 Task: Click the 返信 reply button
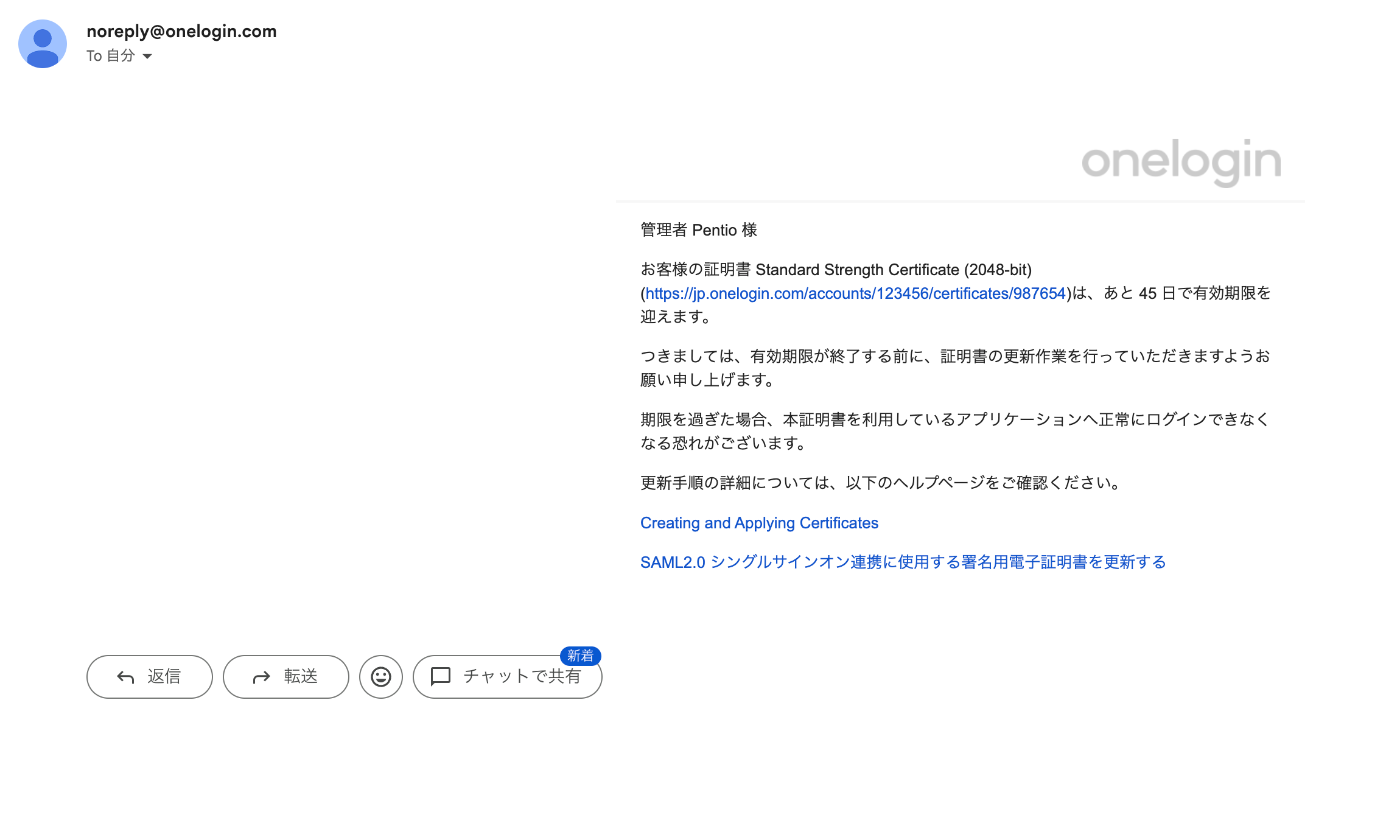coord(150,677)
